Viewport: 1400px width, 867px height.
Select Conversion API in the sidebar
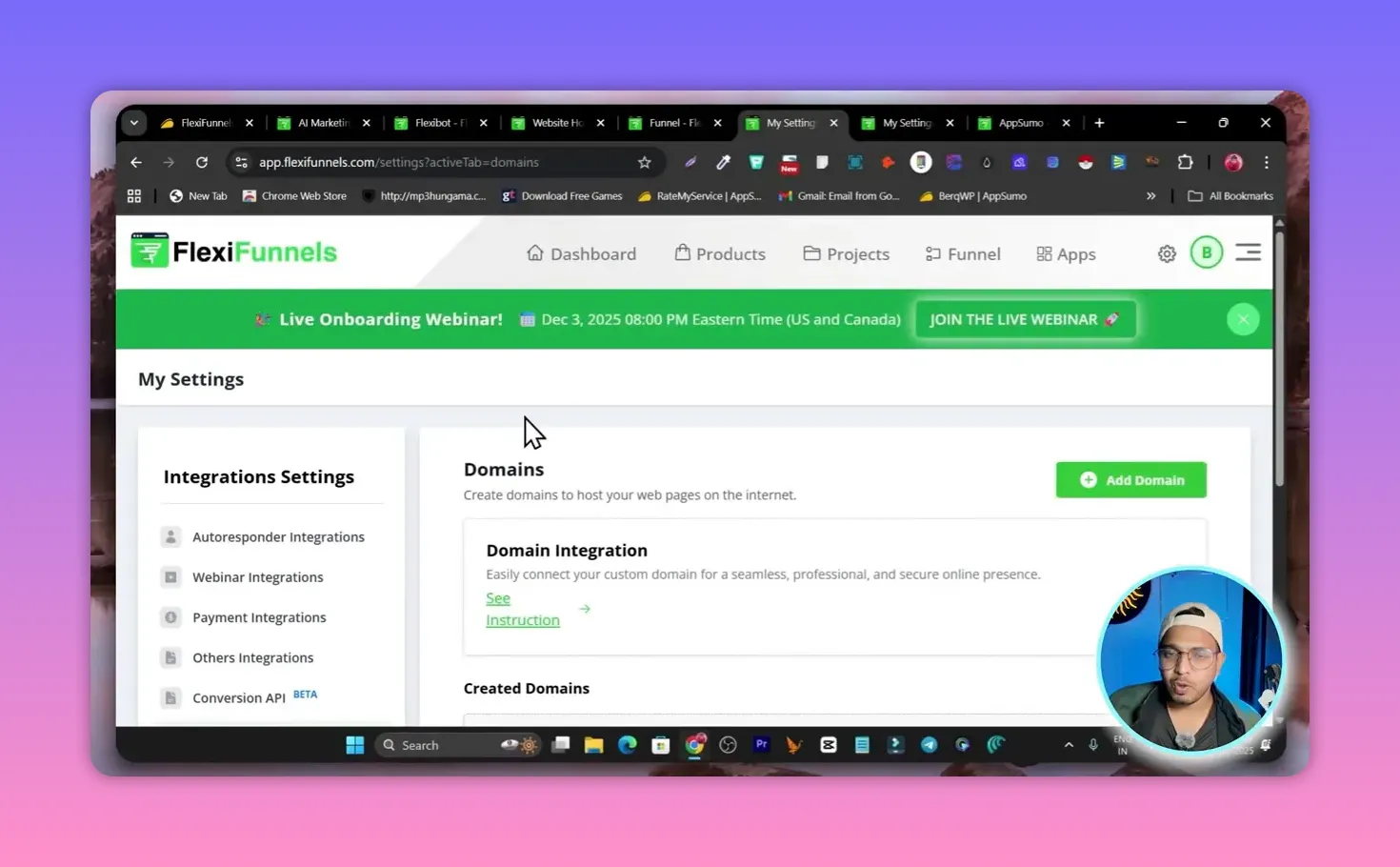(x=239, y=697)
